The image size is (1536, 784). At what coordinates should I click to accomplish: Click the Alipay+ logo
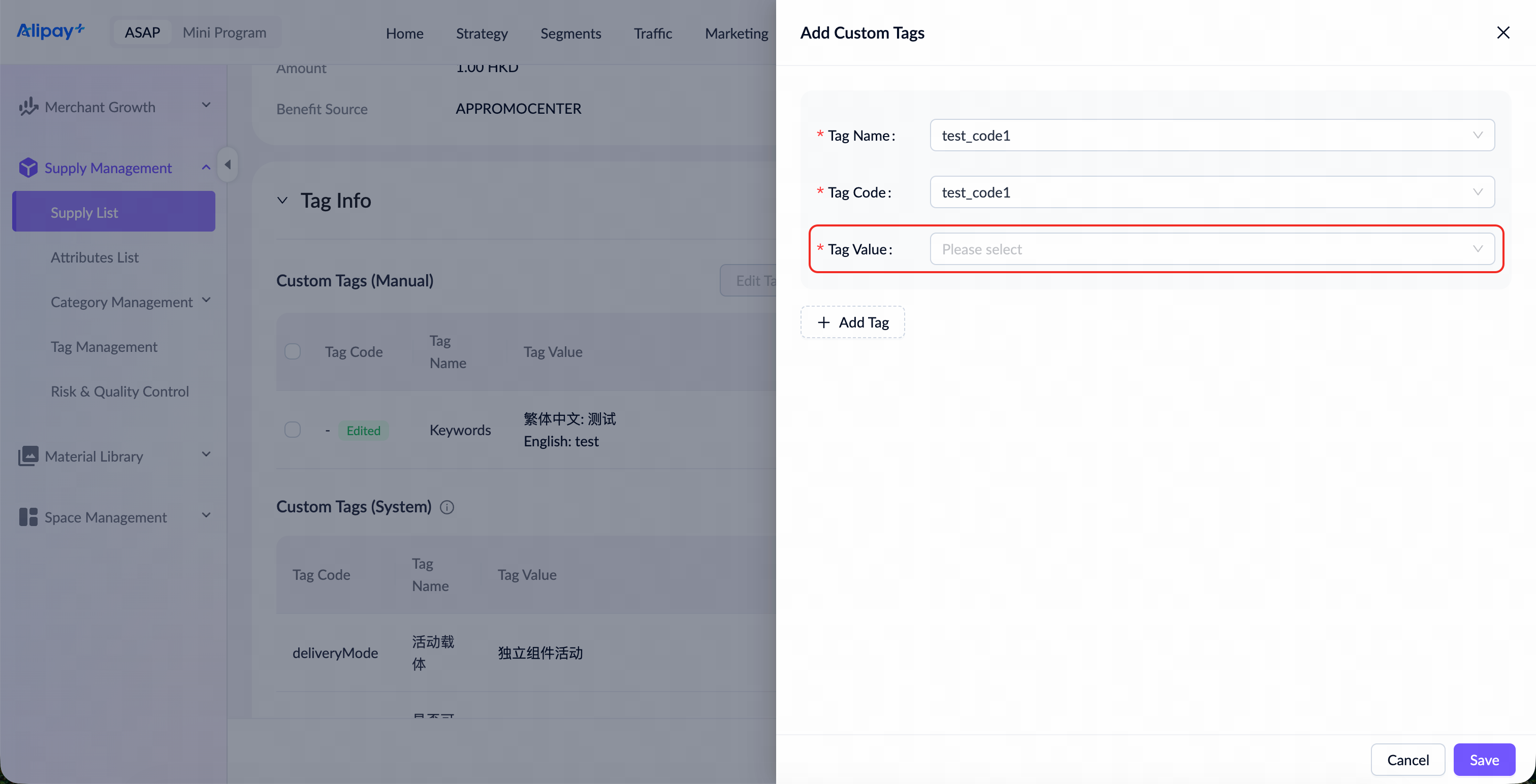point(51,31)
